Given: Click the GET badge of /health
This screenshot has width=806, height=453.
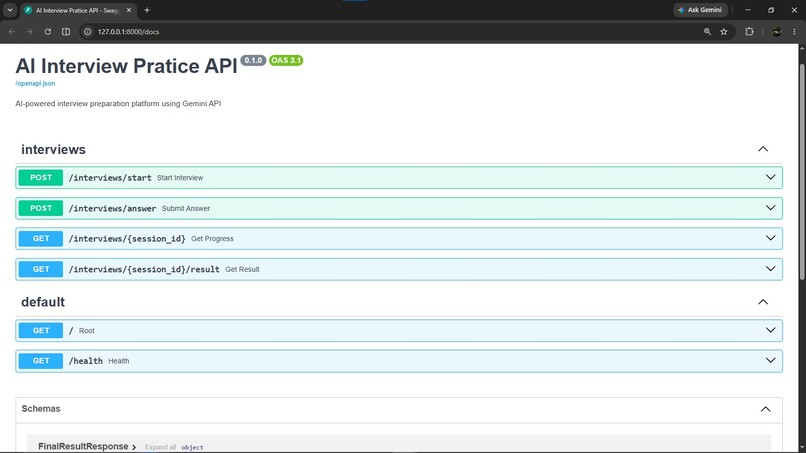Looking at the screenshot, I should click(x=41, y=361).
